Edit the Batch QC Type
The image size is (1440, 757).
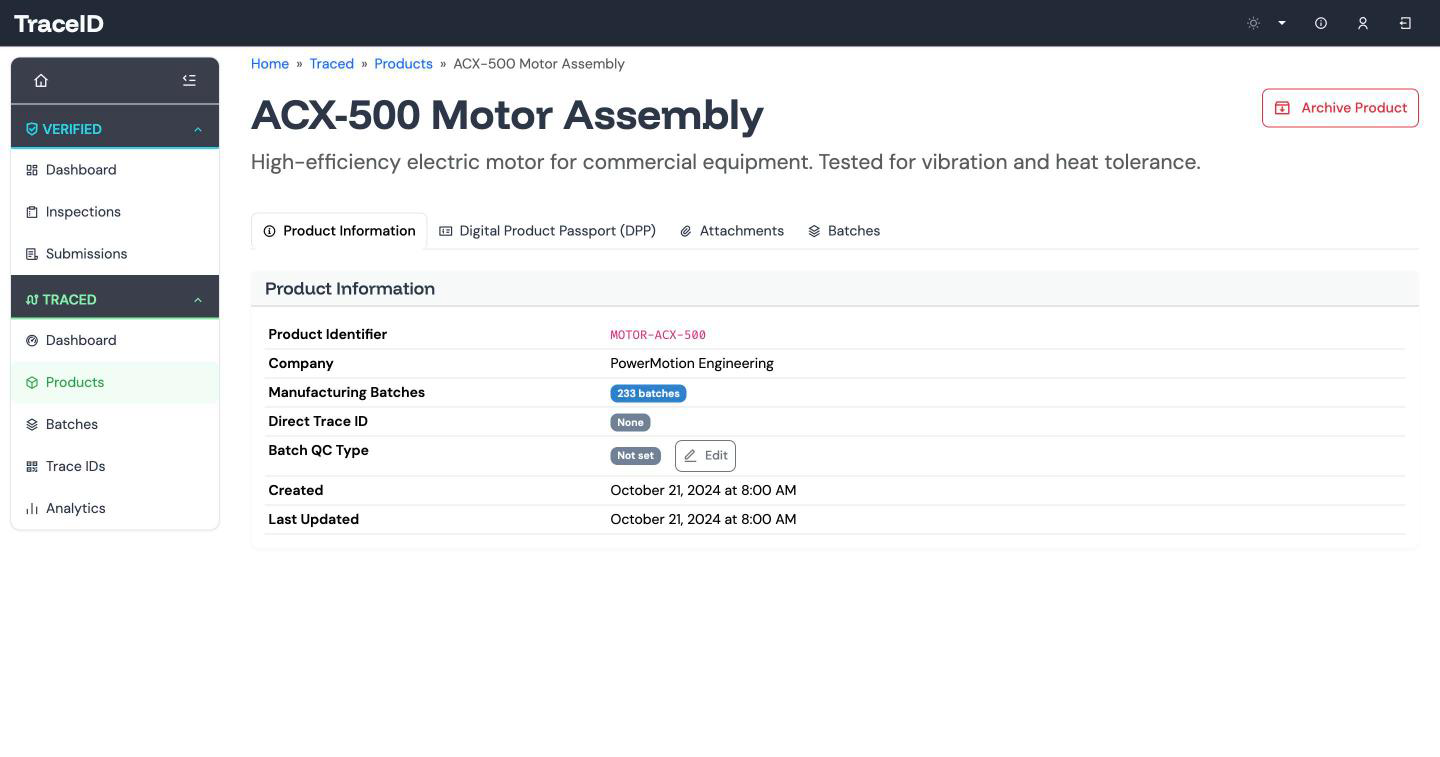click(705, 456)
